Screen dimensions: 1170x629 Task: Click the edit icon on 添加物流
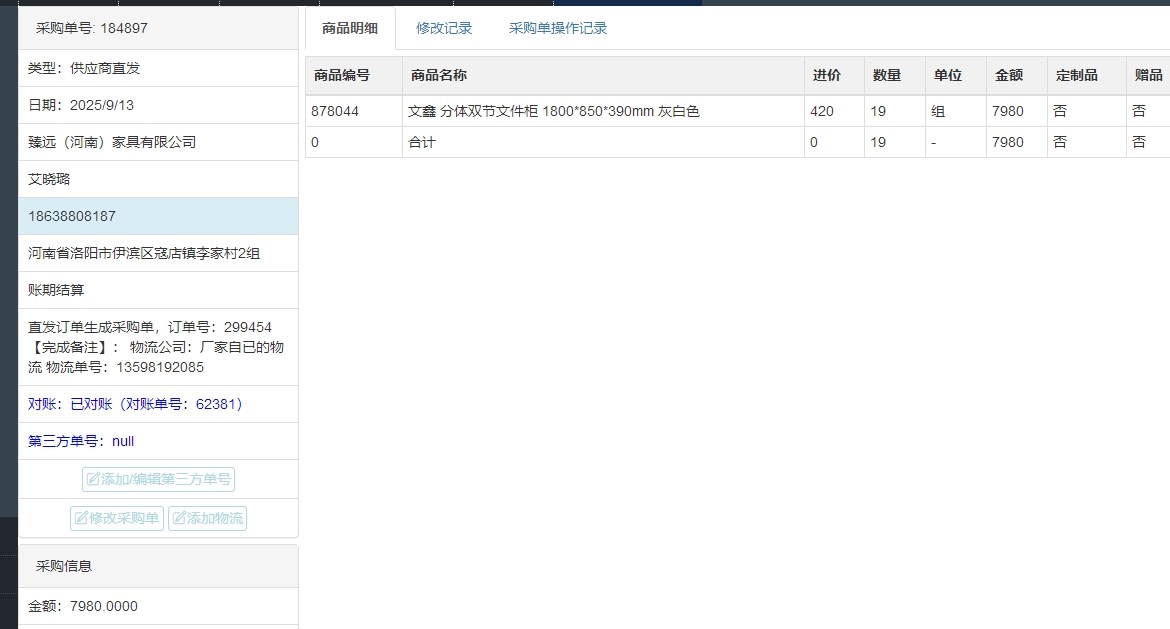tap(180, 519)
